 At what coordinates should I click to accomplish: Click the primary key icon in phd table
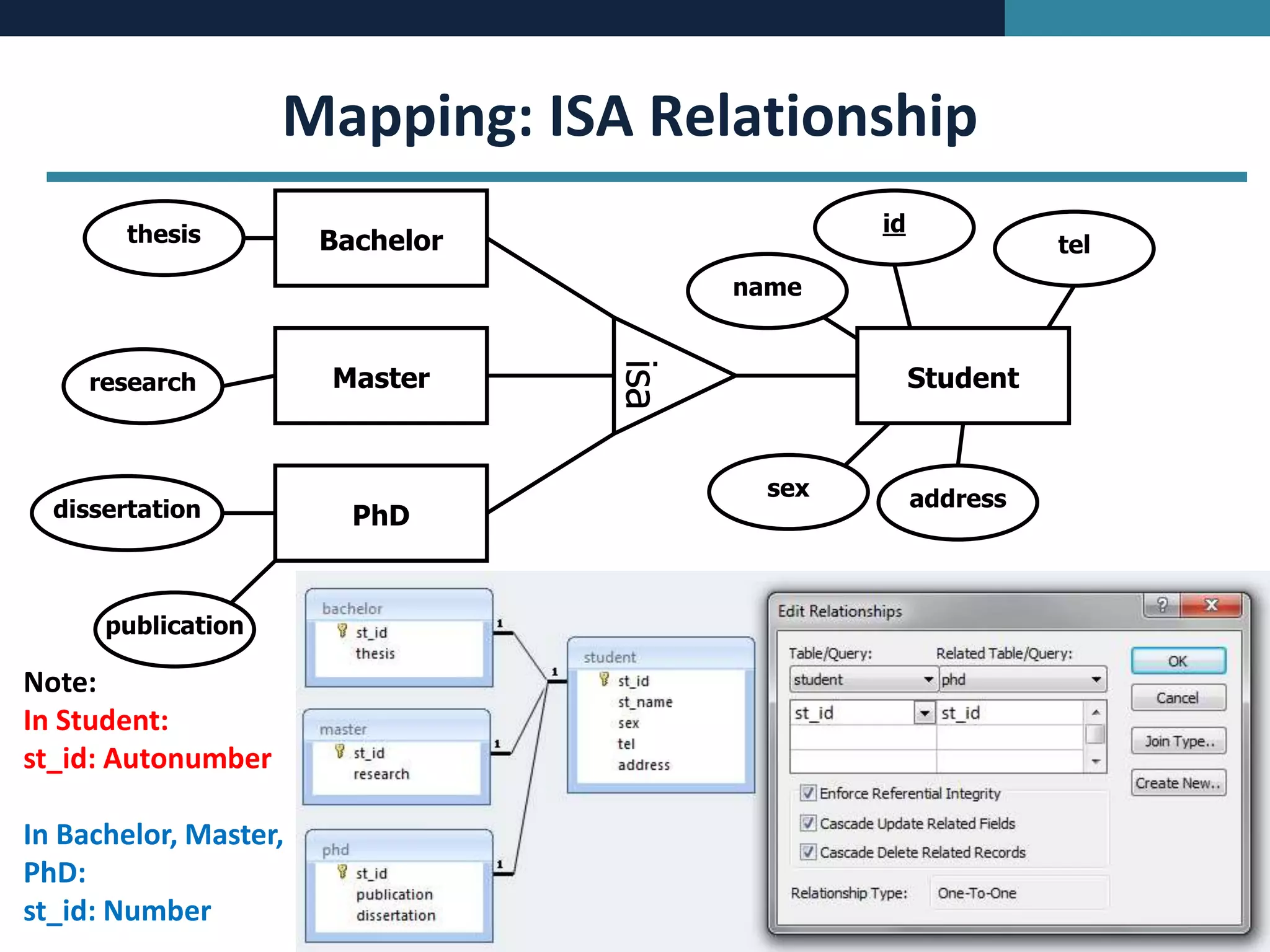click(342, 871)
